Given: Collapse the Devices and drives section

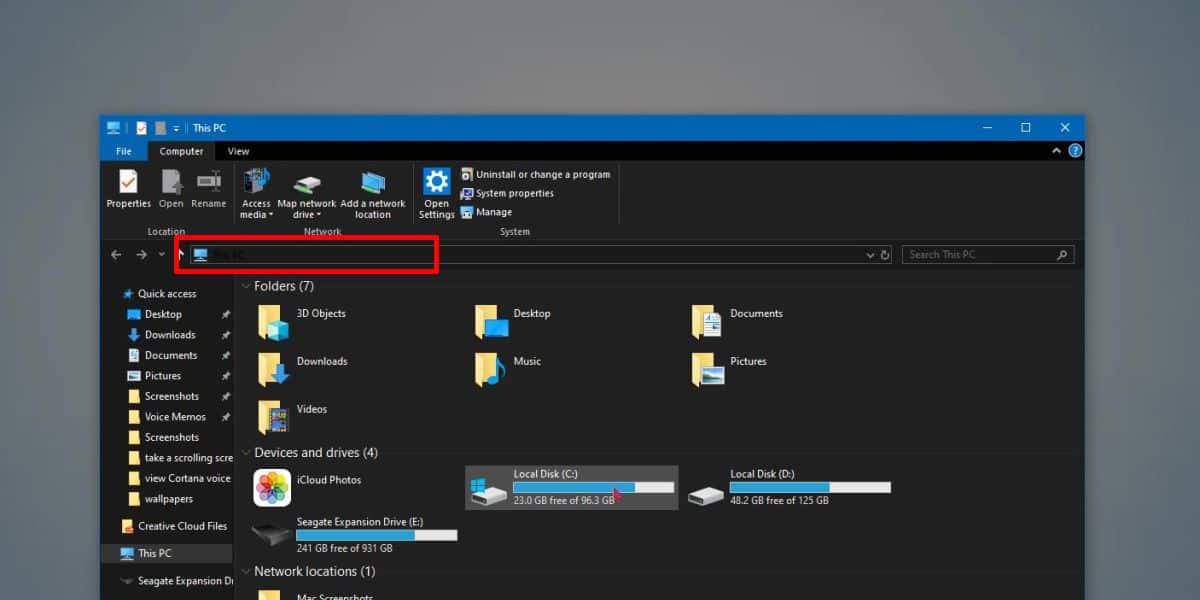Looking at the screenshot, I should pos(246,452).
